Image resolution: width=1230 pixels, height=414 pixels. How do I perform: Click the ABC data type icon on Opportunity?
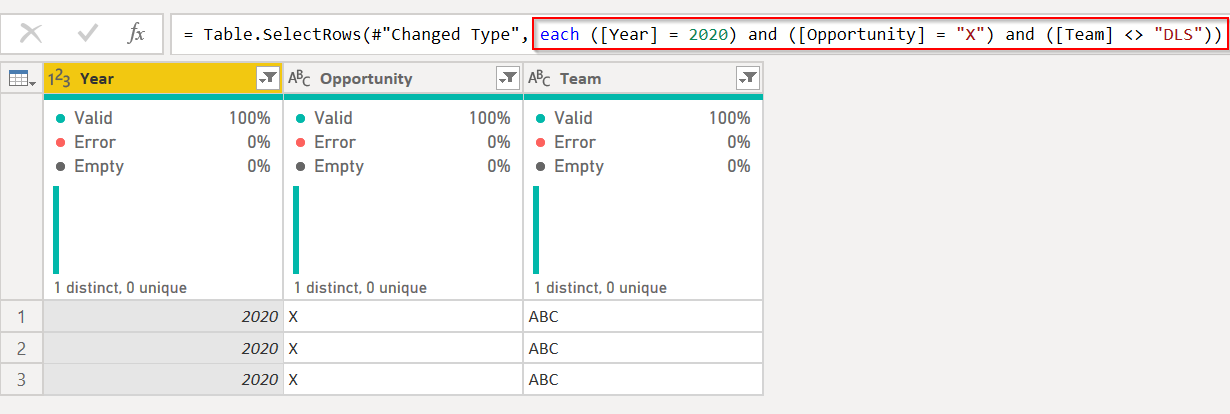coord(300,78)
